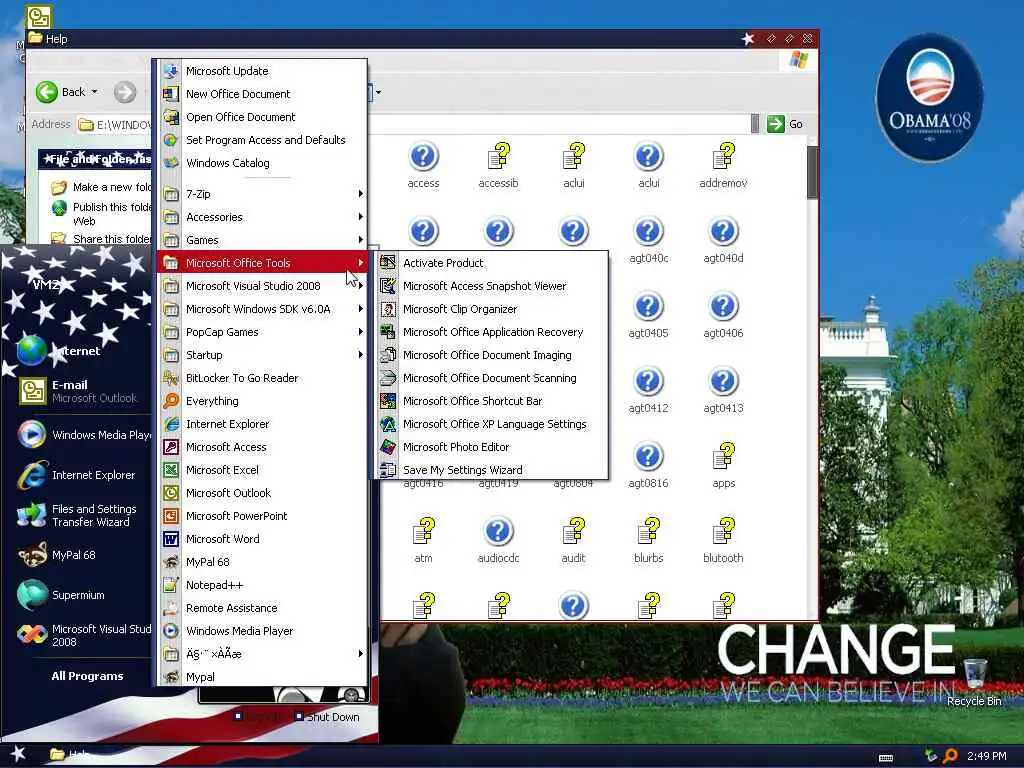Click the Help window vertical scrollbar
Viewport: 1024px width, 768px height.
pyautogui.click(x=812, y=172)
